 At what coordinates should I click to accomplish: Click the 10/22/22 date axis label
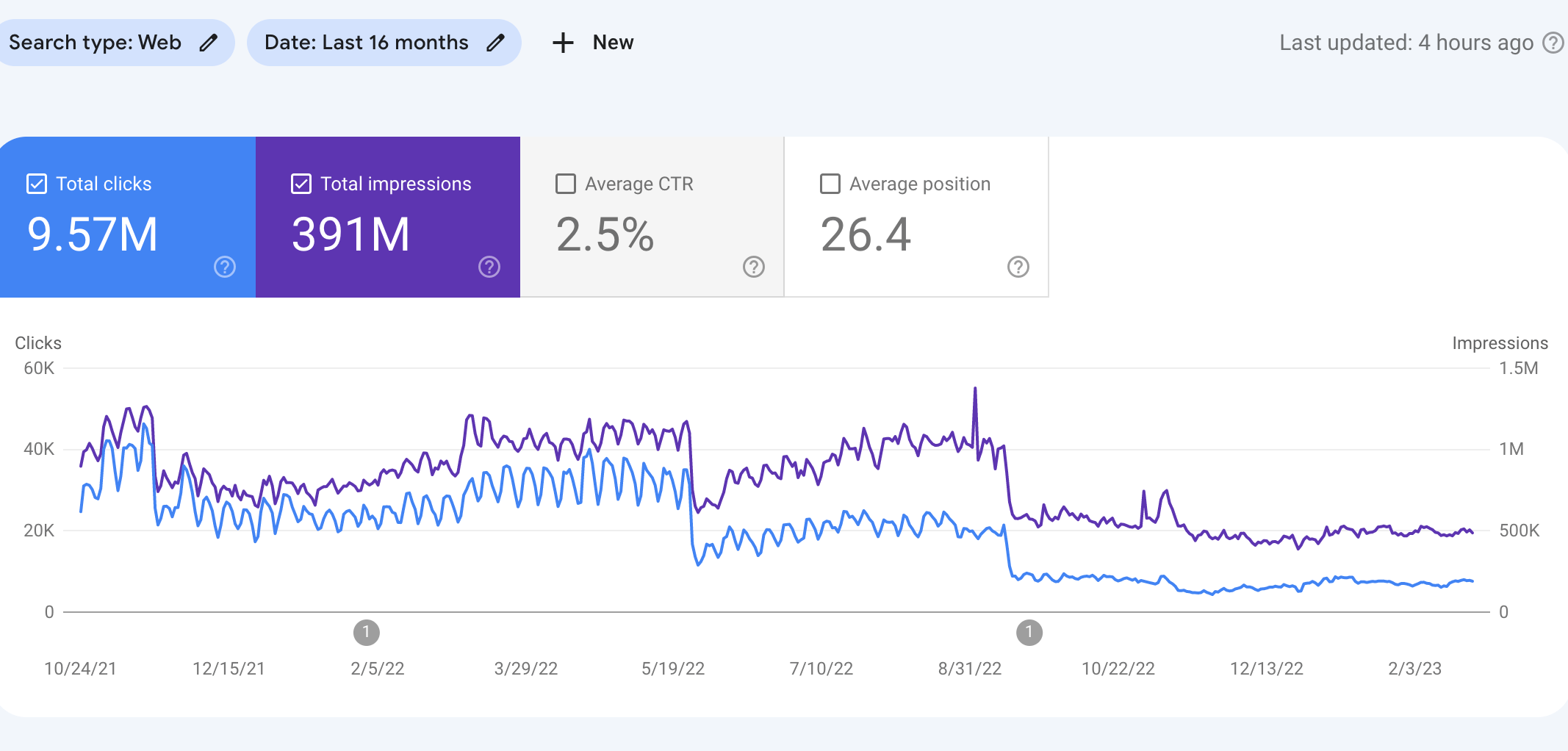point(1118,669)
